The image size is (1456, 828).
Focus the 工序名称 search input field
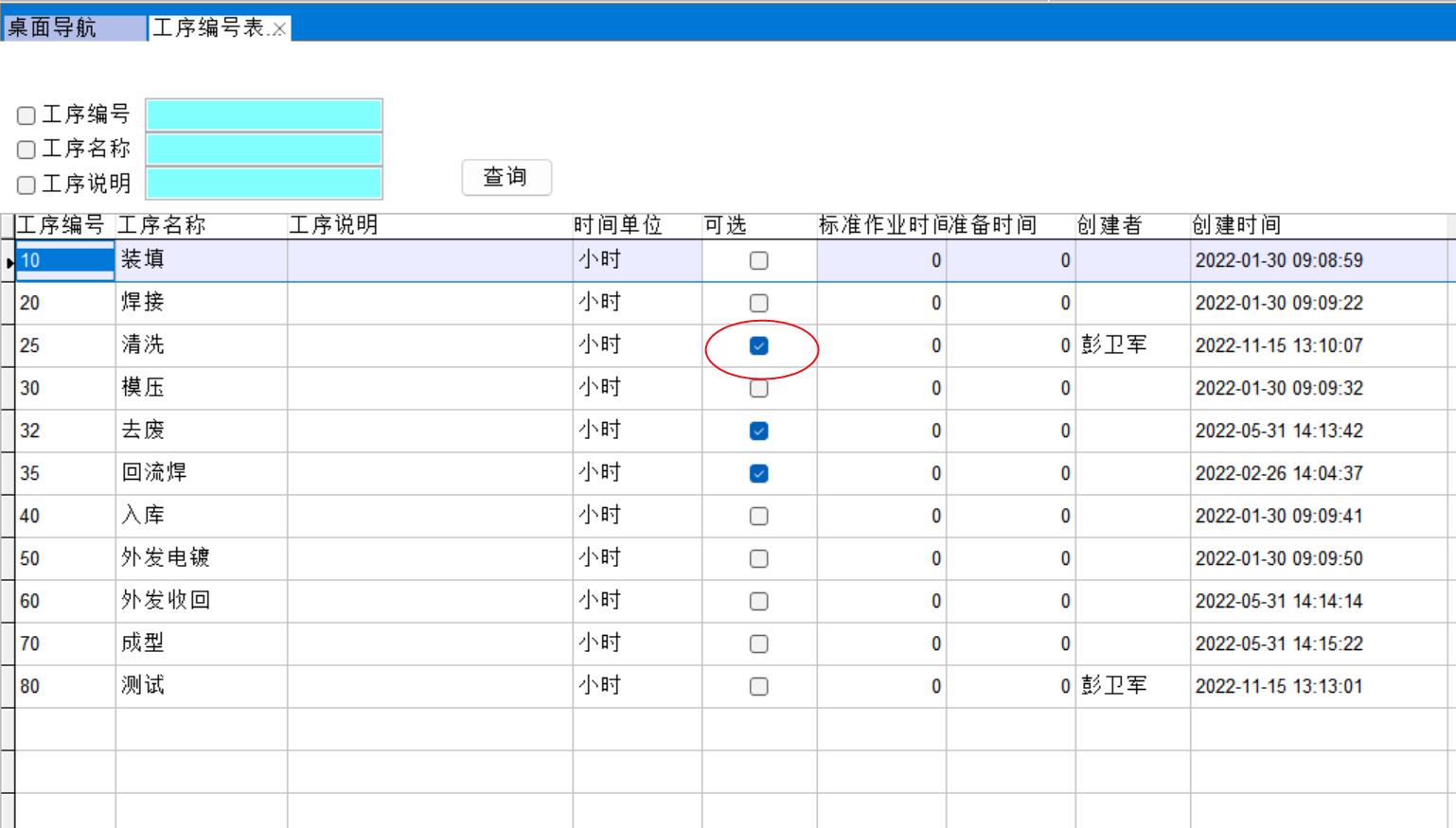[264, 150]
